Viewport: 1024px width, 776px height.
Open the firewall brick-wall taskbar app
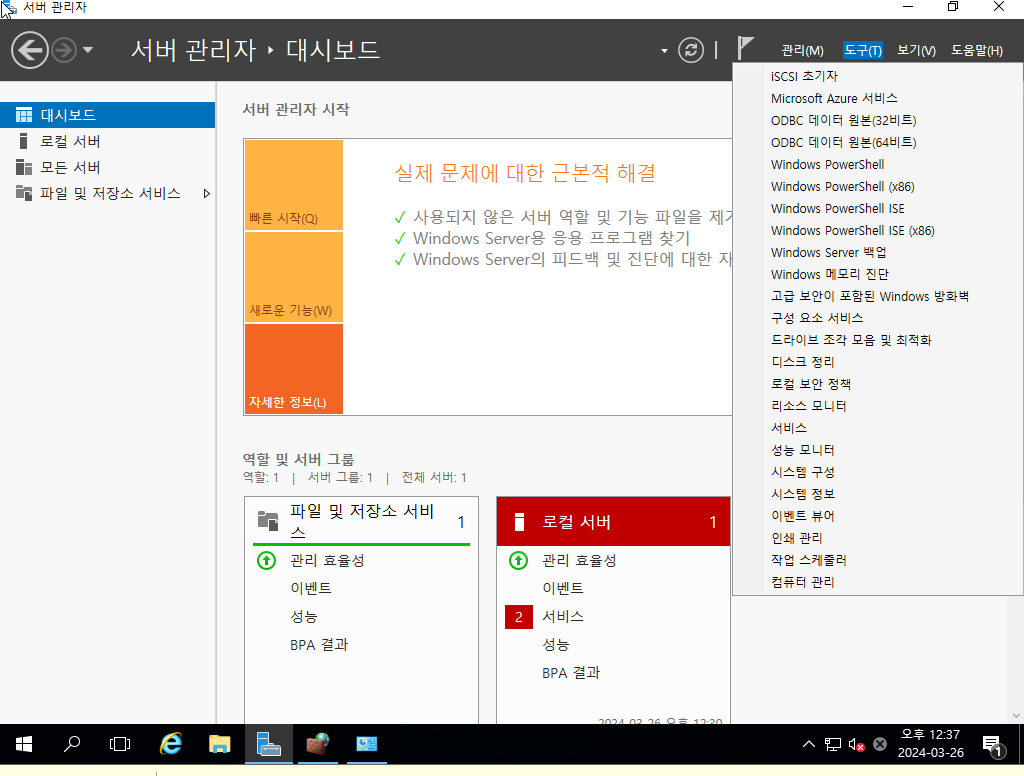coord(318,744)
